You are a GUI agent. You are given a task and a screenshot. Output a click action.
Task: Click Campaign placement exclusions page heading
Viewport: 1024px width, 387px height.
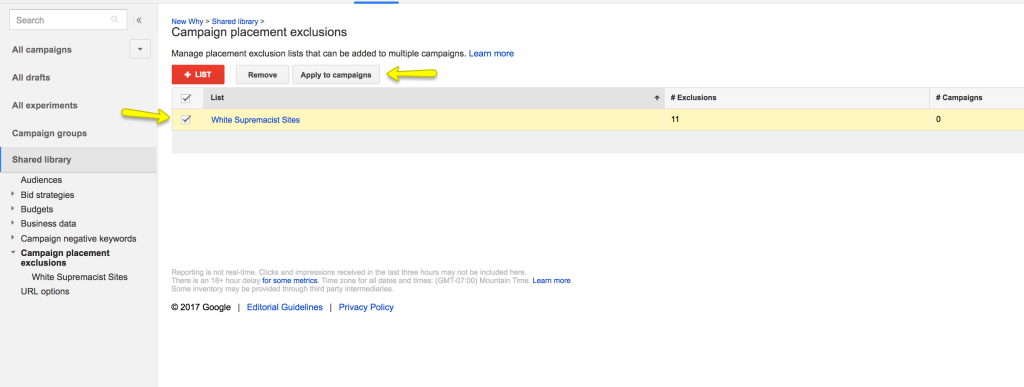(259, 32)
